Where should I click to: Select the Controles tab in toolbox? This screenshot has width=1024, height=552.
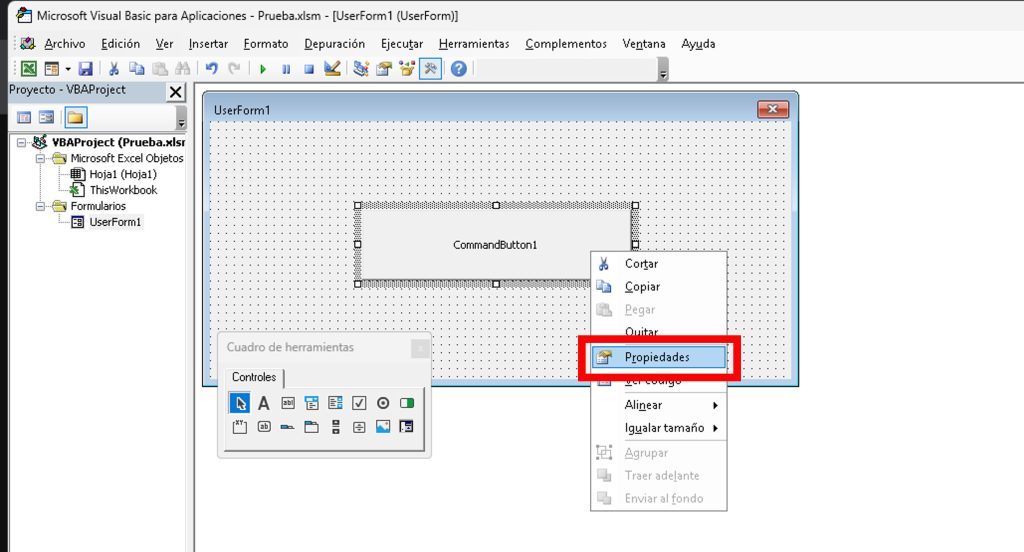click(253, 377)
